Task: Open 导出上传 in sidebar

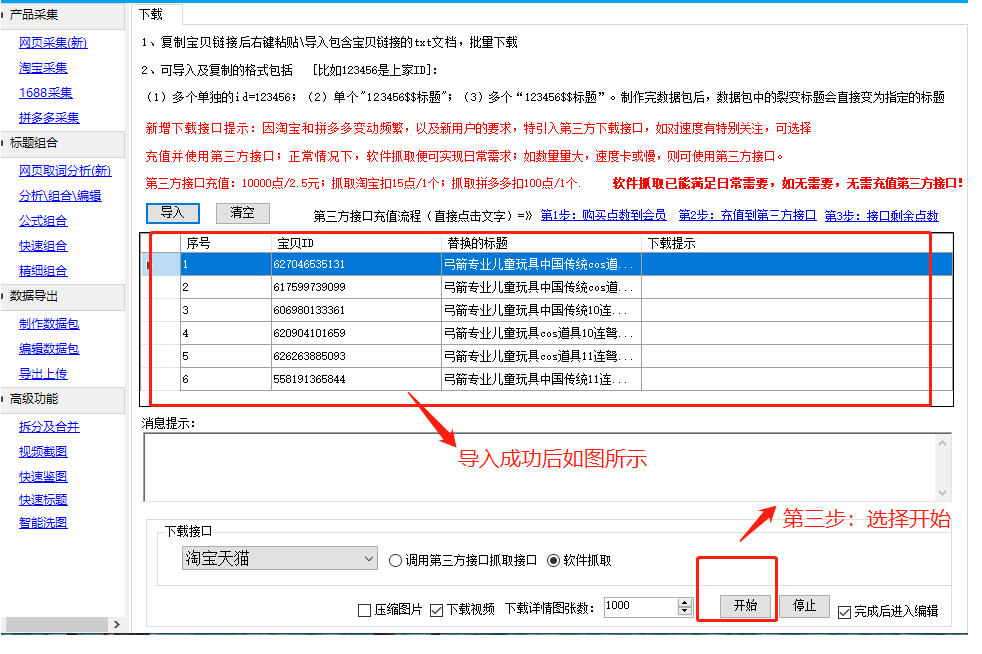Action: point(43,374)
